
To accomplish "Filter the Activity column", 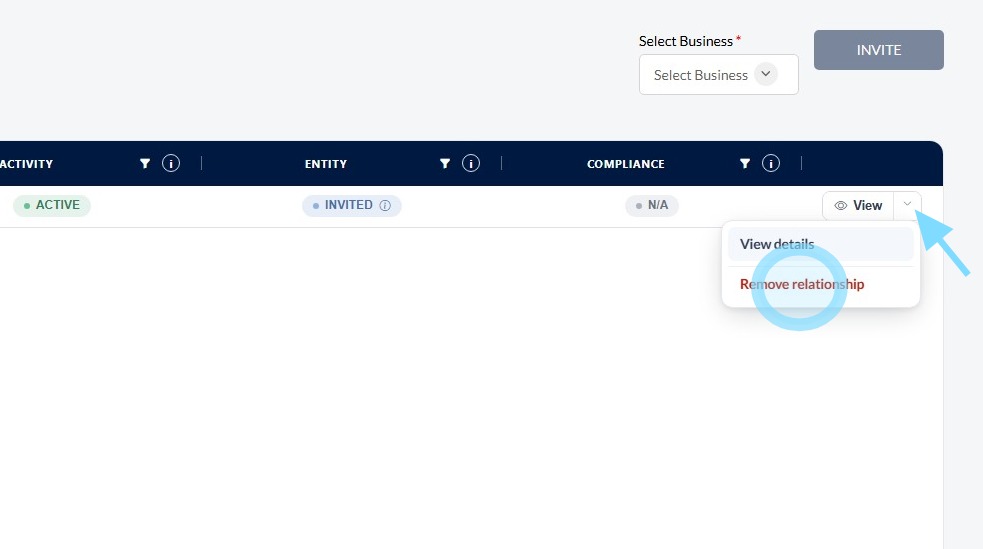I will [x=145, y=164].
